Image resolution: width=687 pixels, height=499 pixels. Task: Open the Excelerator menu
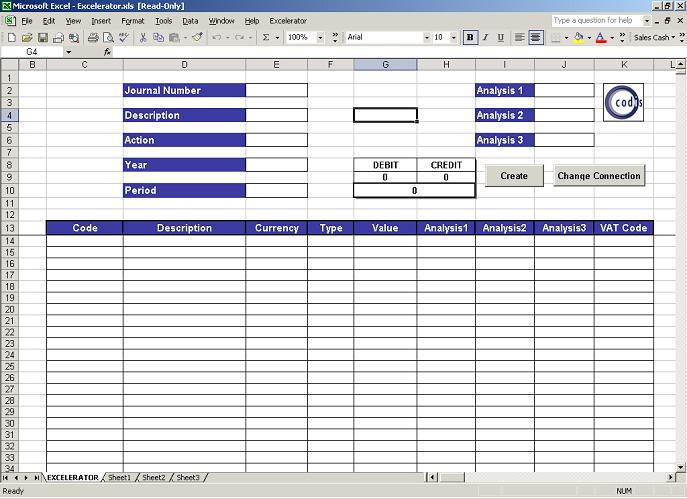[288, 21]
